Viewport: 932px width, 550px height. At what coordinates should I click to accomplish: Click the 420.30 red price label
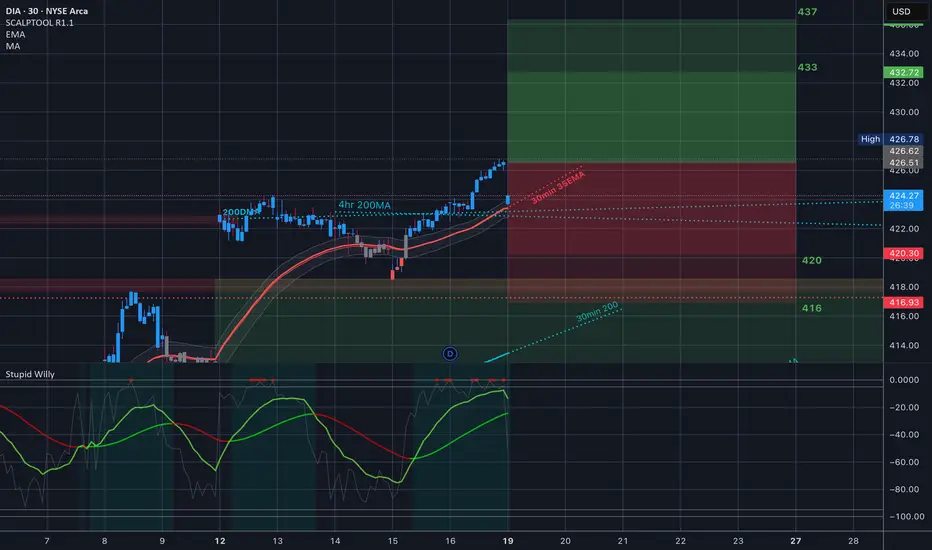(903, 253)
